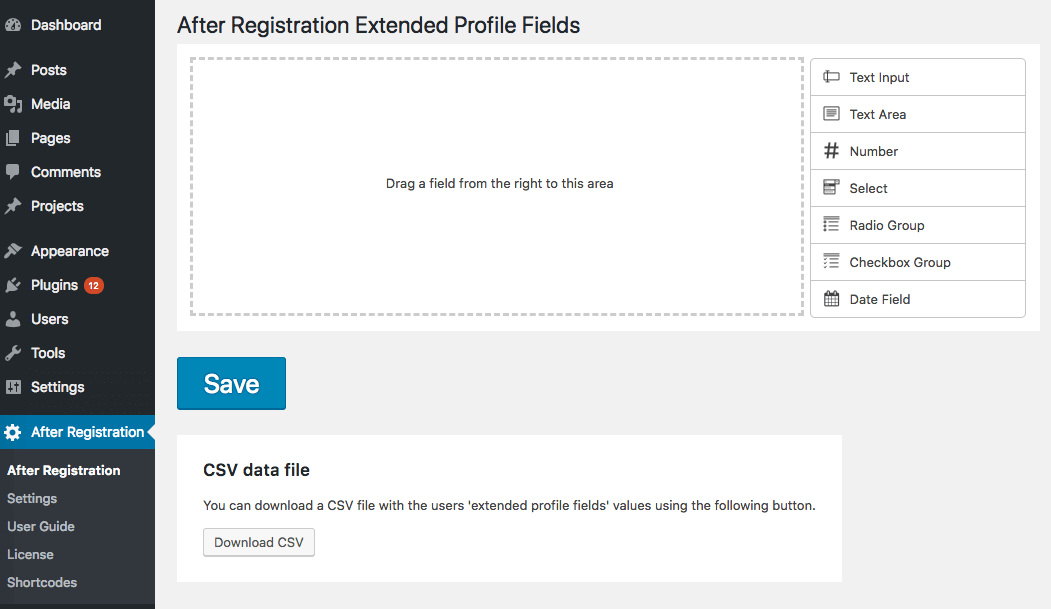Click the Text Area field icon
The height and width of the screenshot is (609, 1051).
tap(831, 114)
